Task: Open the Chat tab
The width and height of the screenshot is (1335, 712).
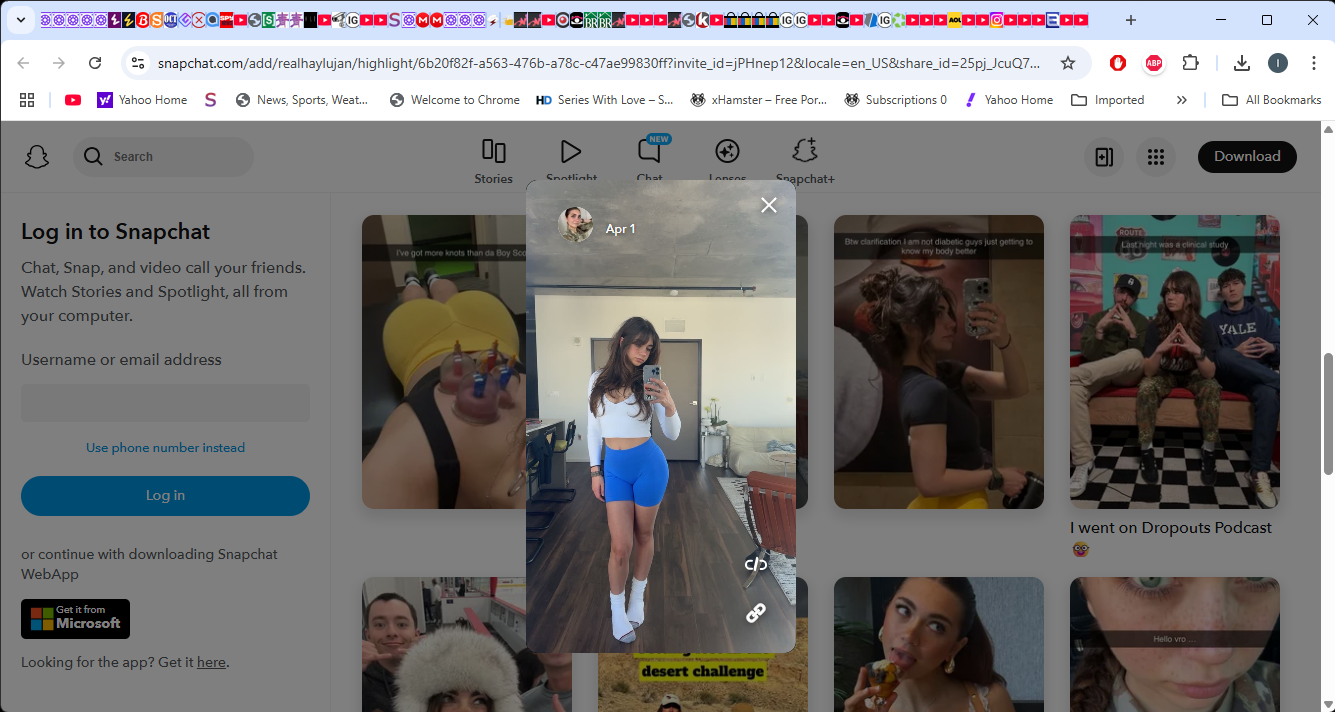Action: (x=650, y=162)
